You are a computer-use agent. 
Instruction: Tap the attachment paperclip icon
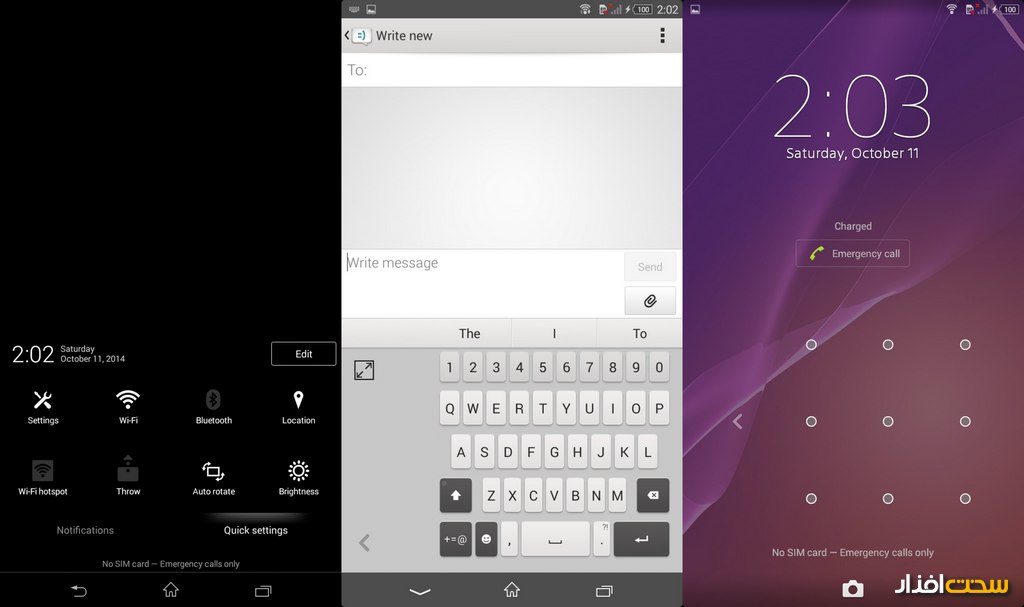(x=650, y=300)
